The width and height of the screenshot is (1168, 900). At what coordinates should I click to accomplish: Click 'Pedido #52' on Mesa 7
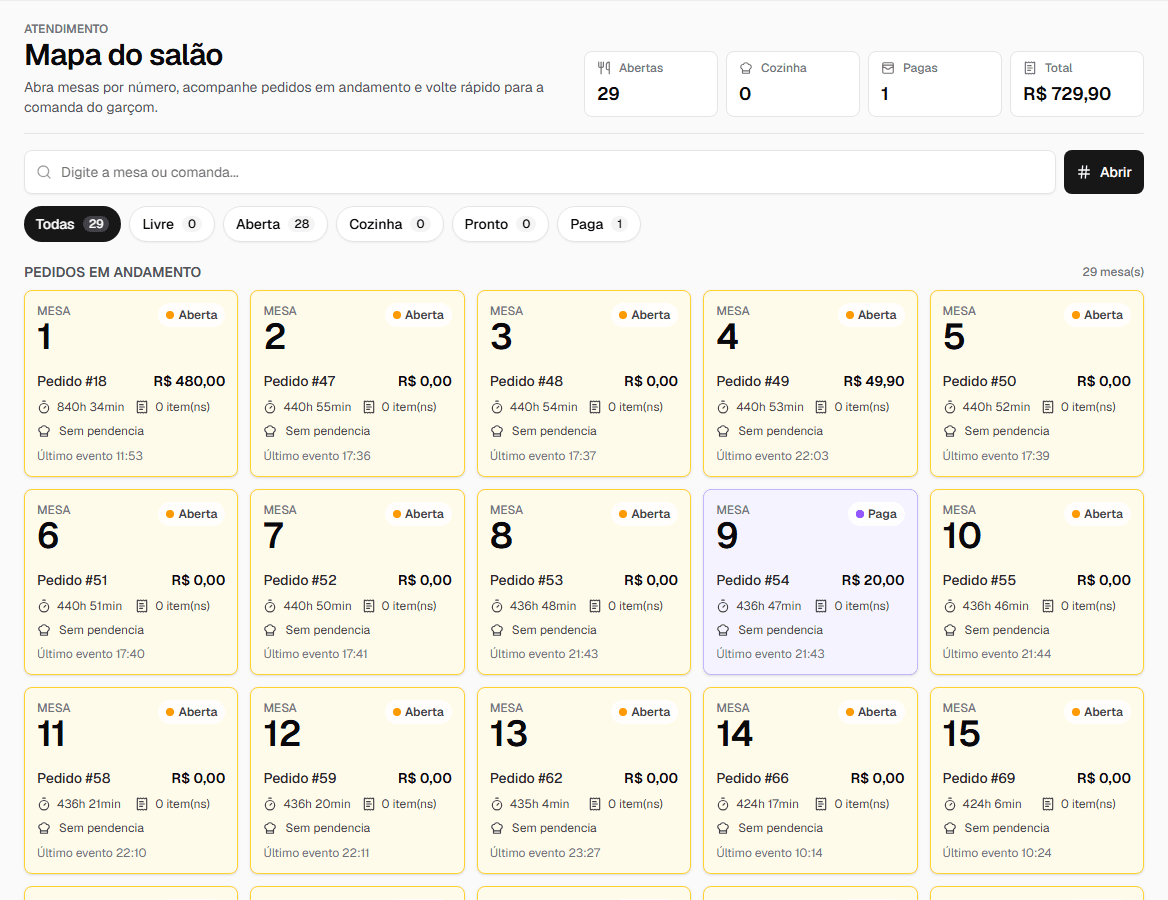pyautogui.click(x=299, y=580)
